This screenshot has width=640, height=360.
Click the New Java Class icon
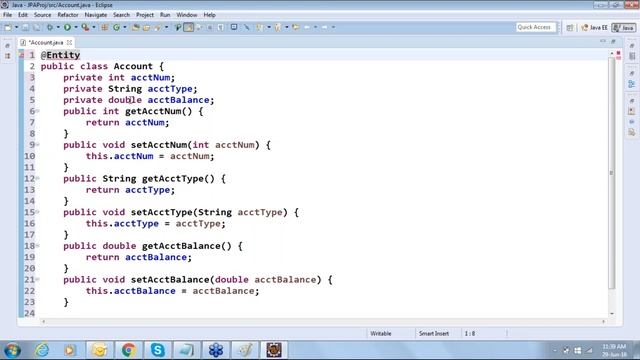click(116, 27)
